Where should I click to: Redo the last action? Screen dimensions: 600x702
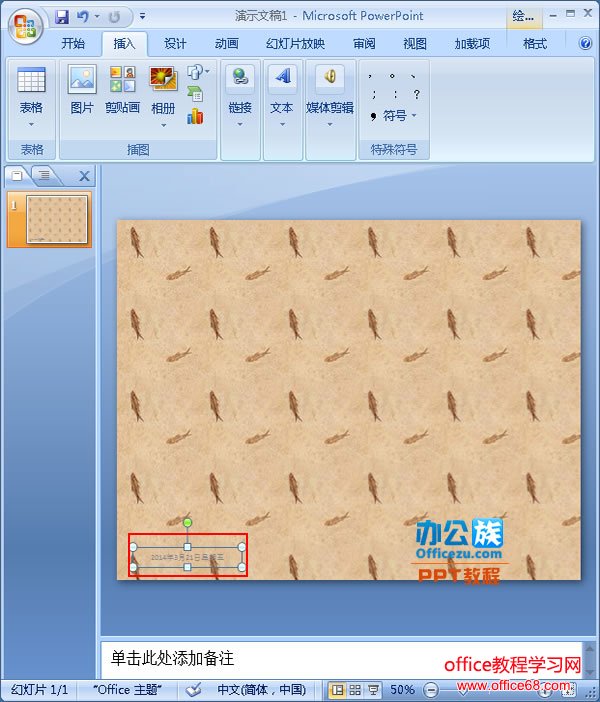coord(114,17)
